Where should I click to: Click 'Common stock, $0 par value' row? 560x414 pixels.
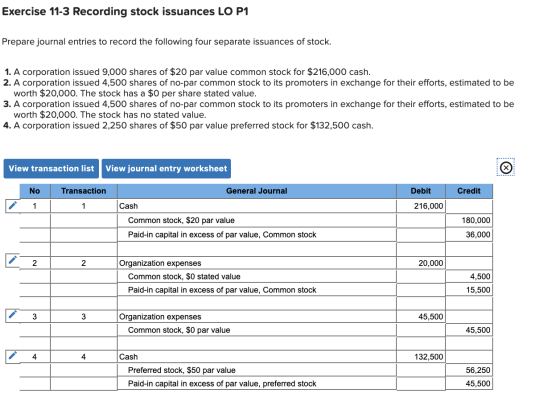(257, 330)
